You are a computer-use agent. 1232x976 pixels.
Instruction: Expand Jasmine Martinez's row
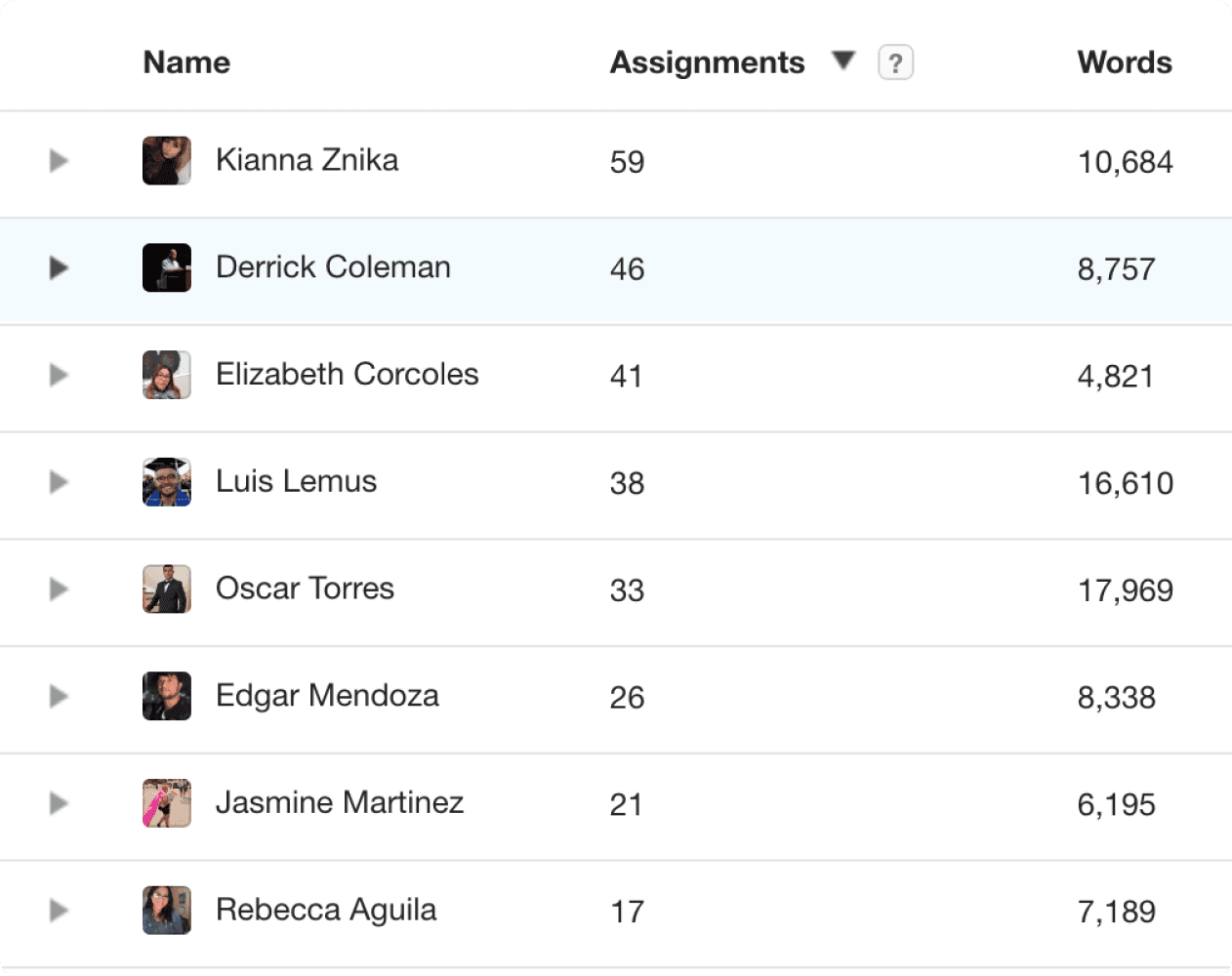59,803
